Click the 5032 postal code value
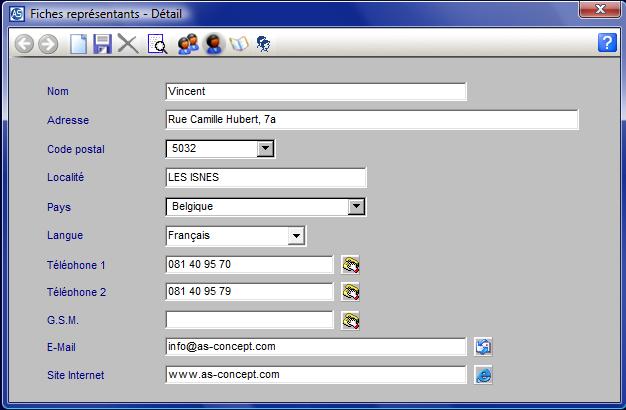 click(184, 149)
